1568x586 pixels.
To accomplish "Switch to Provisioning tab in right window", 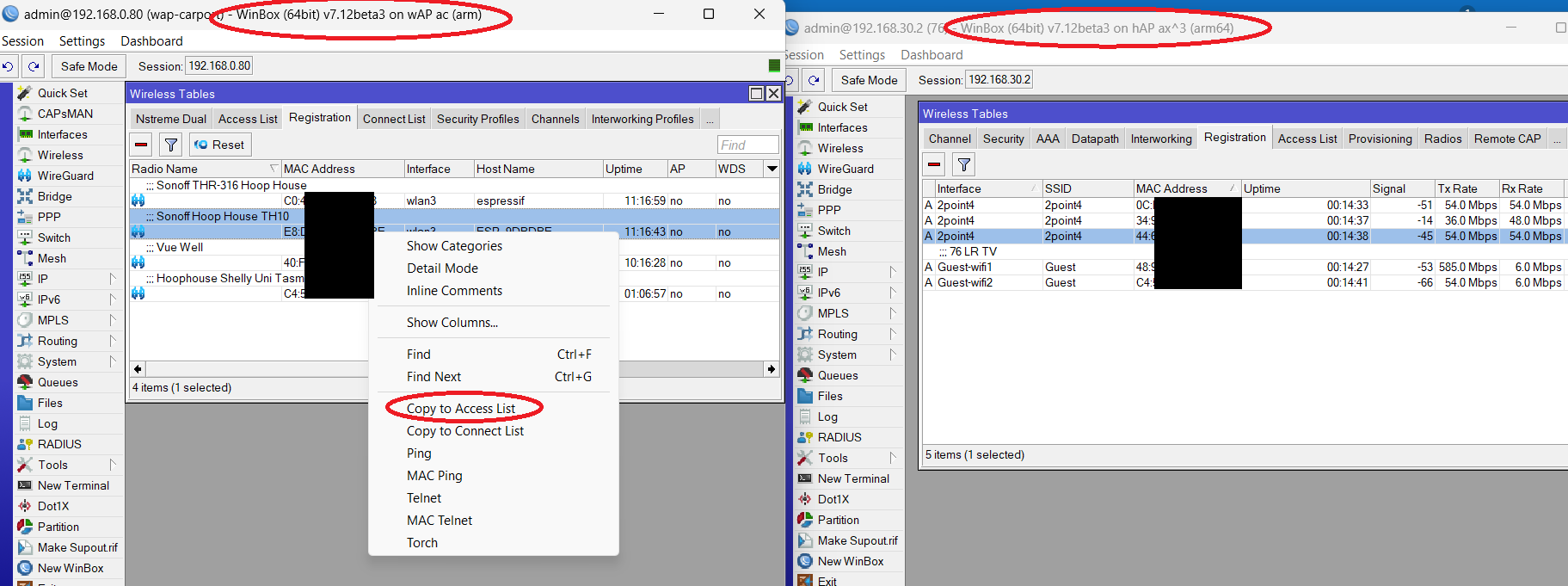I will click(x=1380, y=139).
